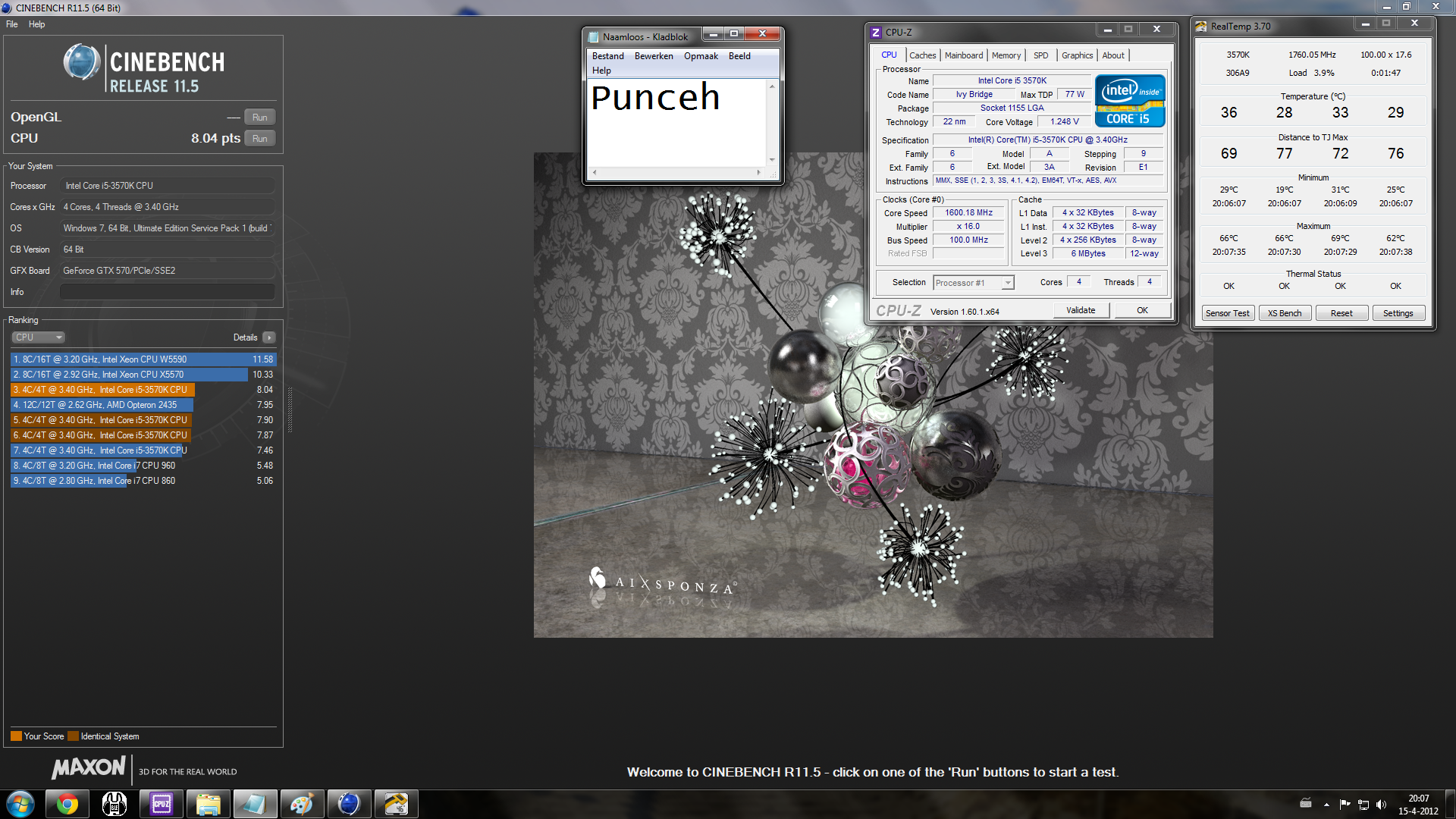Open RealTemp Settings

click(x=1398, y=313)
